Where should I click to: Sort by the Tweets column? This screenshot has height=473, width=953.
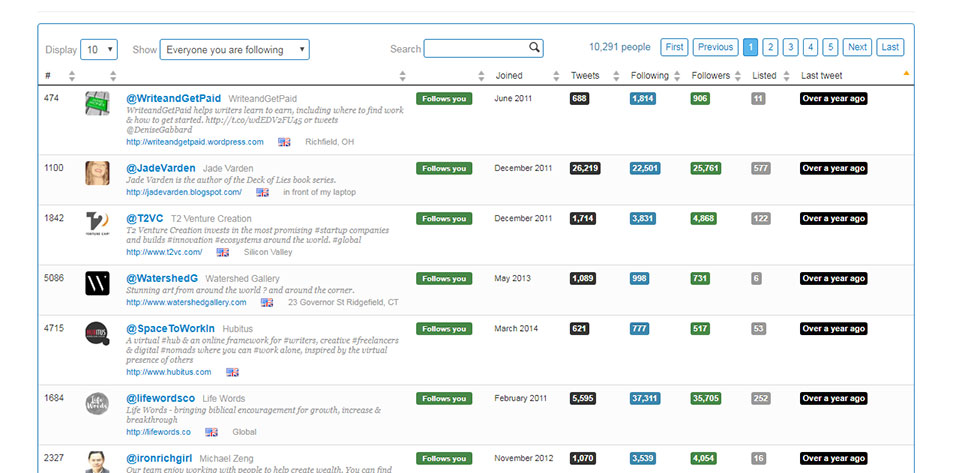pos(616,76)
